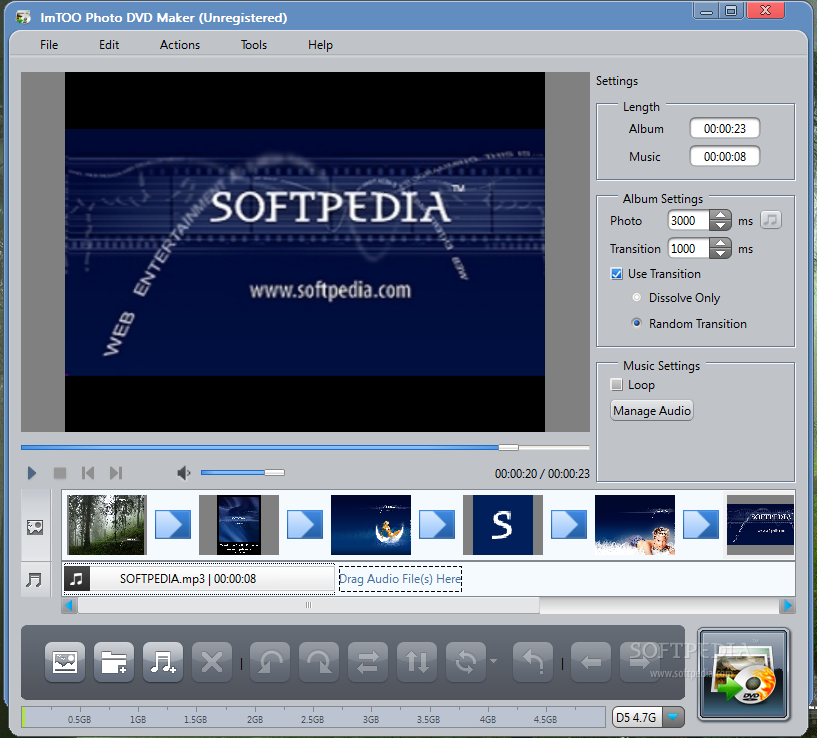Click transition icon before the last Softpedia photo
The width and height of the screenshot is (817, 738).
pos(701,524)
